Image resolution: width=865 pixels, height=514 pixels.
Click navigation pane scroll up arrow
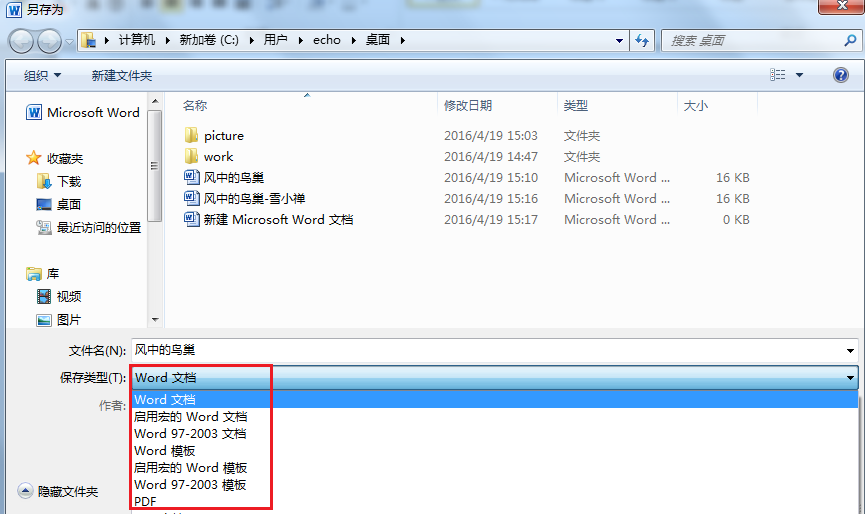[x=155, y=101]
